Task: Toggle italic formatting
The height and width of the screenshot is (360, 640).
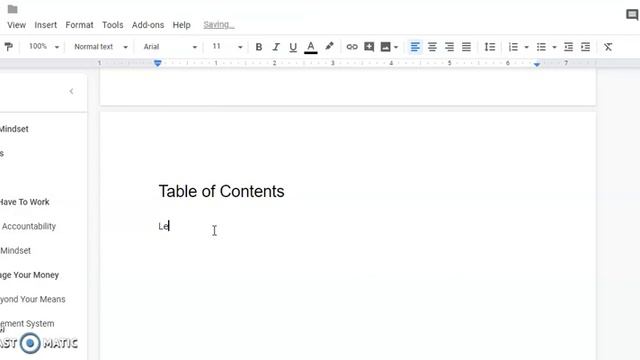Action: click(276, 47)
